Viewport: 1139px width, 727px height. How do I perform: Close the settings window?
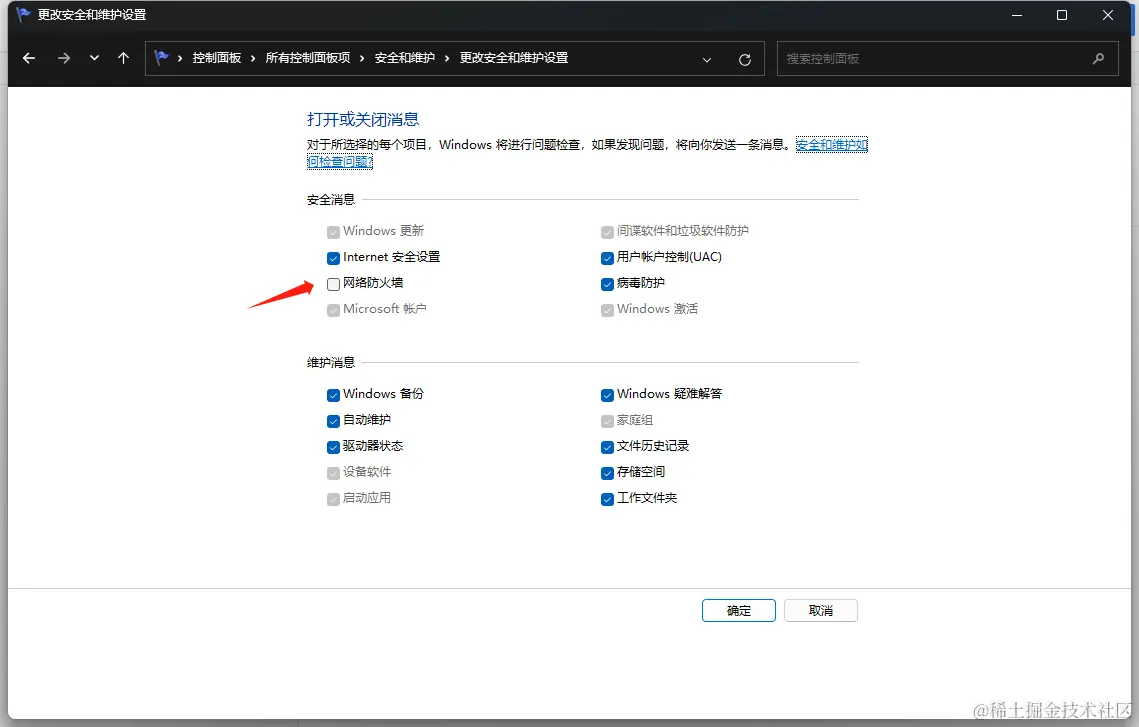1108,15
